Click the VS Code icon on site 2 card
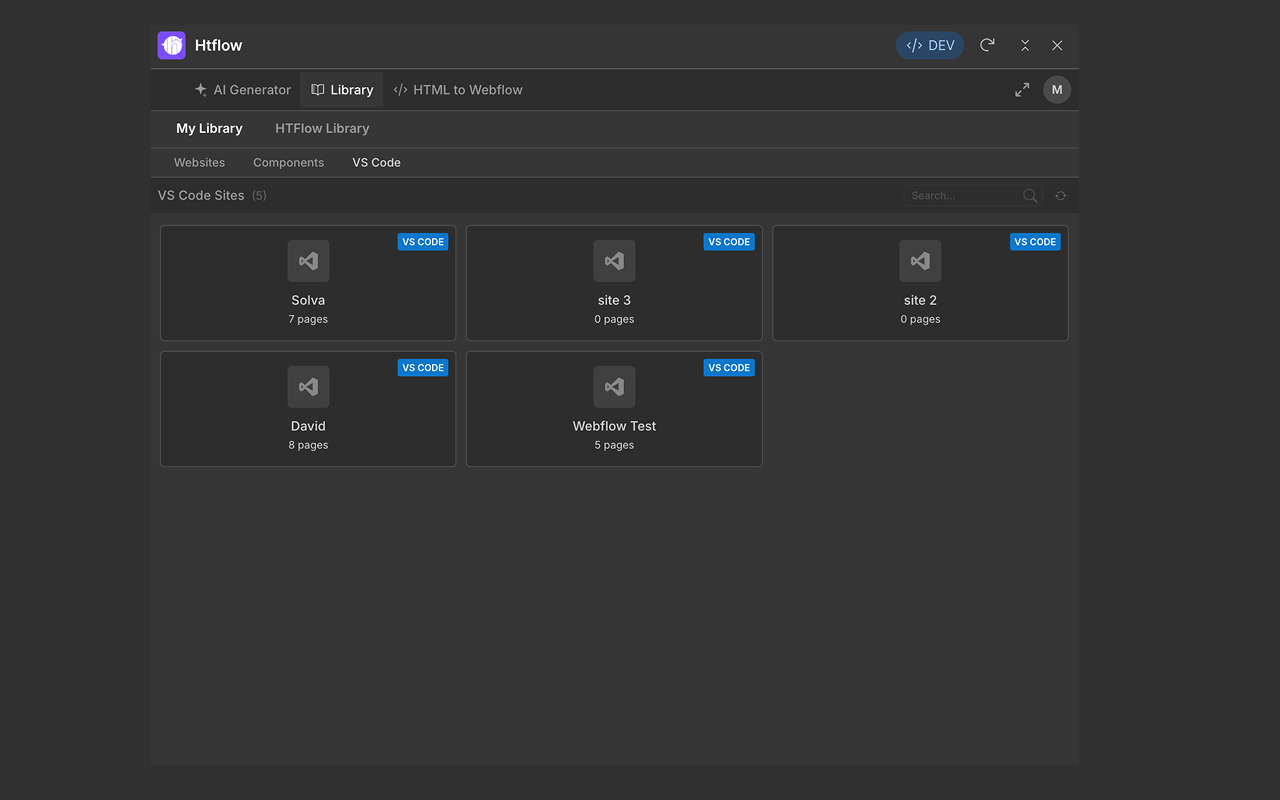This screenshot has width=1280, height=800. [920, 261]
